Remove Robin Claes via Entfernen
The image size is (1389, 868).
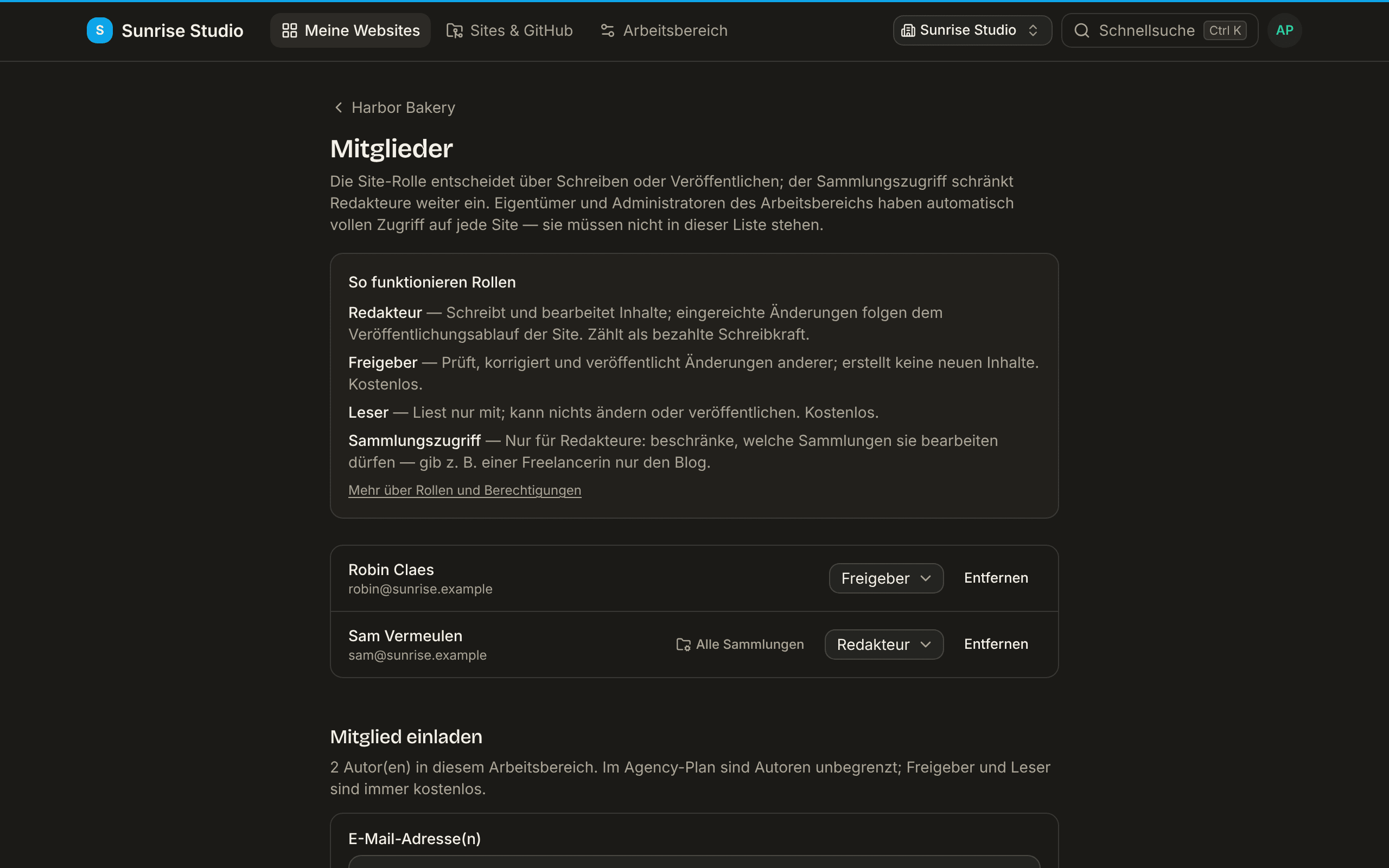[x=996, y=578]
